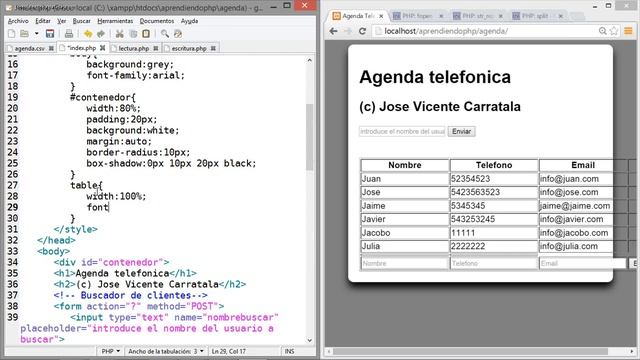This screenshot has width=640, height=360.
Task: Open the Chrome menu hamburger icon
Action: pos(628,31)
